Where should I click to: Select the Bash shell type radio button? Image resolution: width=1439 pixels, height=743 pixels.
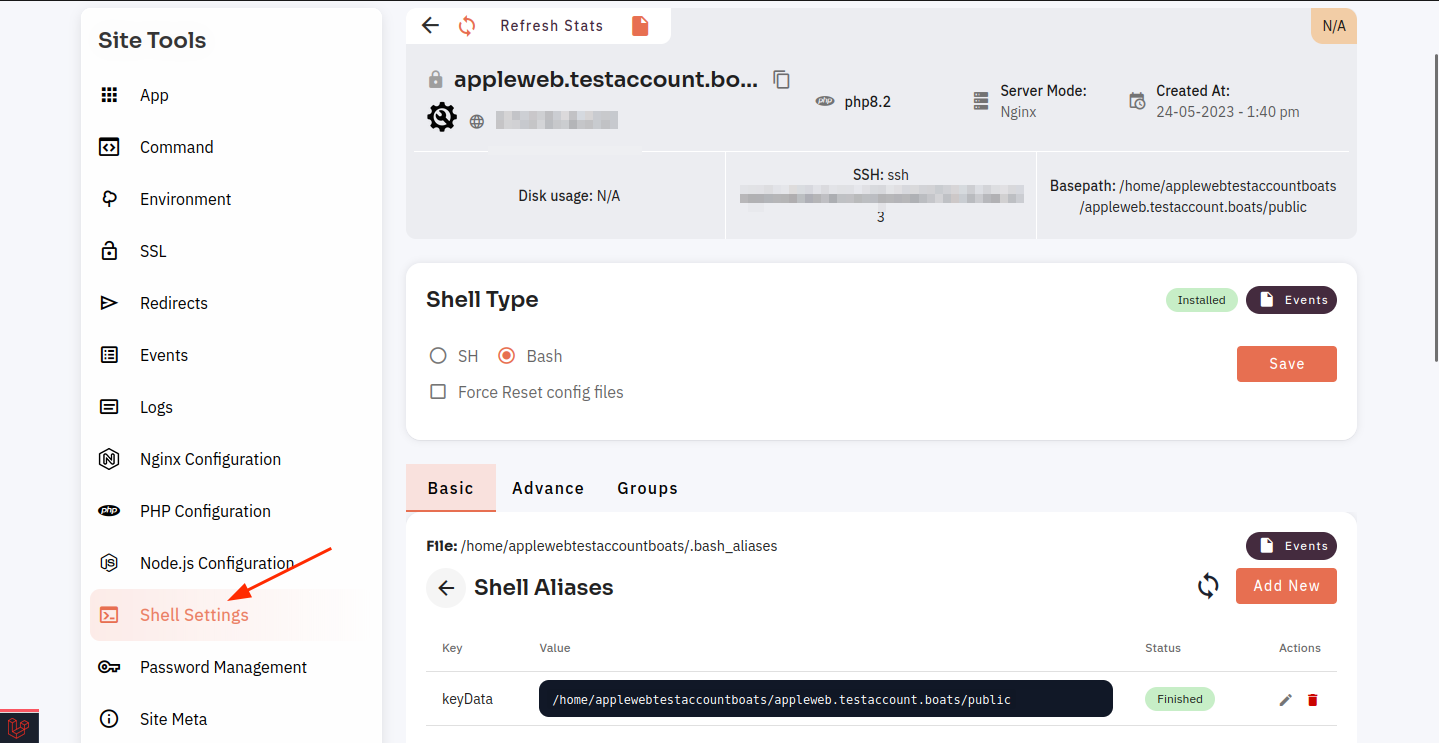506,355
